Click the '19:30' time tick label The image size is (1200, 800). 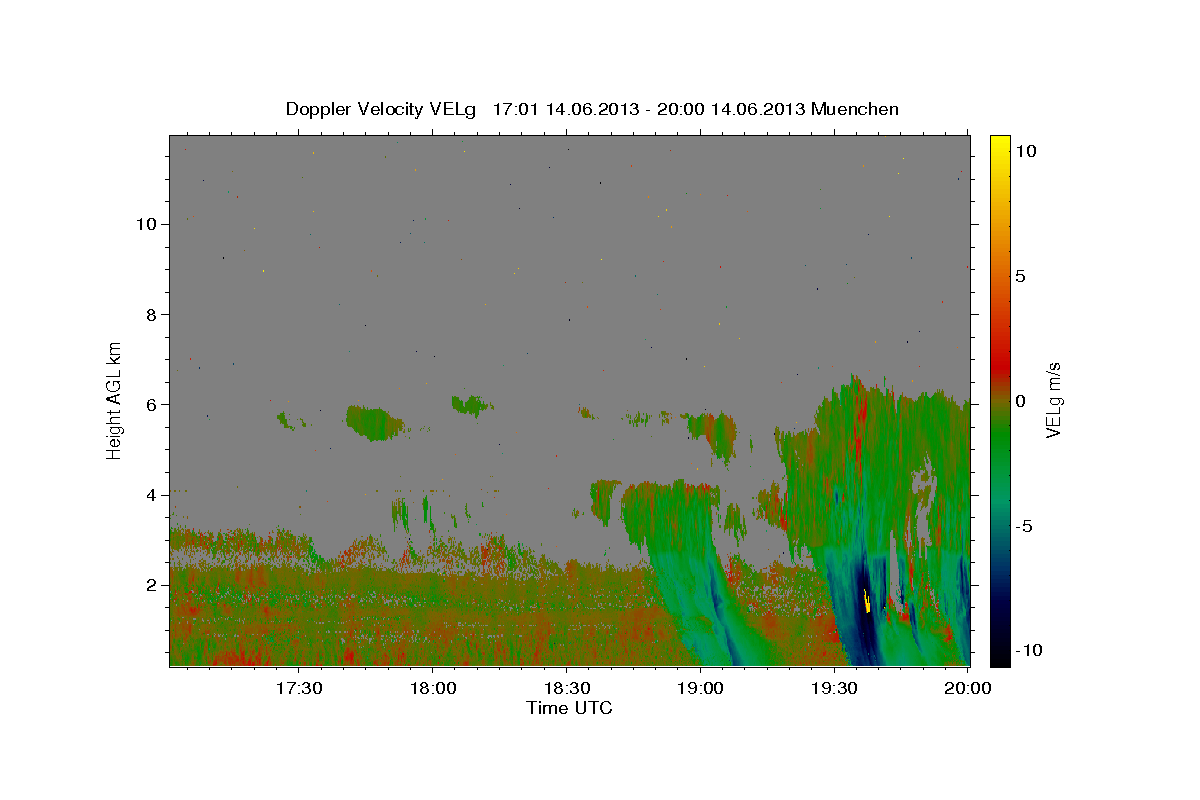coord(834,689)
